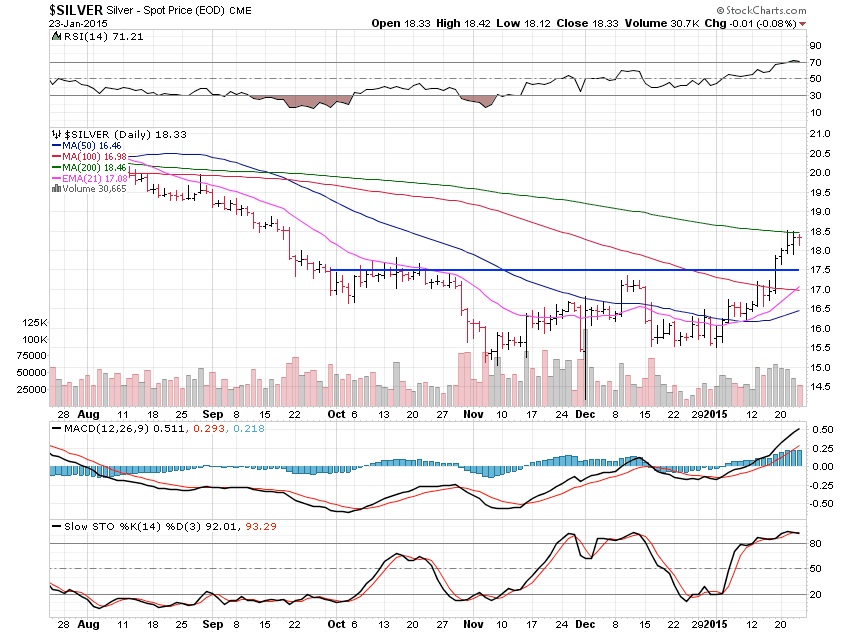
Task: Click the MA(50) blue legend line
Action: point(56,146)
